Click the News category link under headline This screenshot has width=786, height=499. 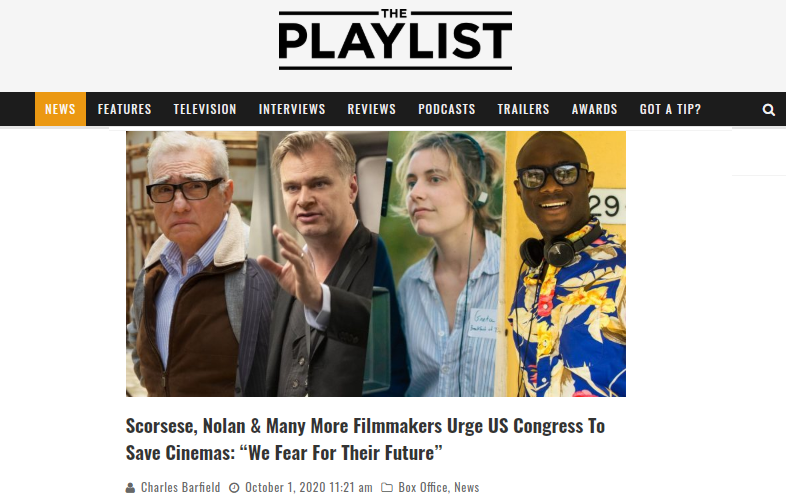coord(467,487)
